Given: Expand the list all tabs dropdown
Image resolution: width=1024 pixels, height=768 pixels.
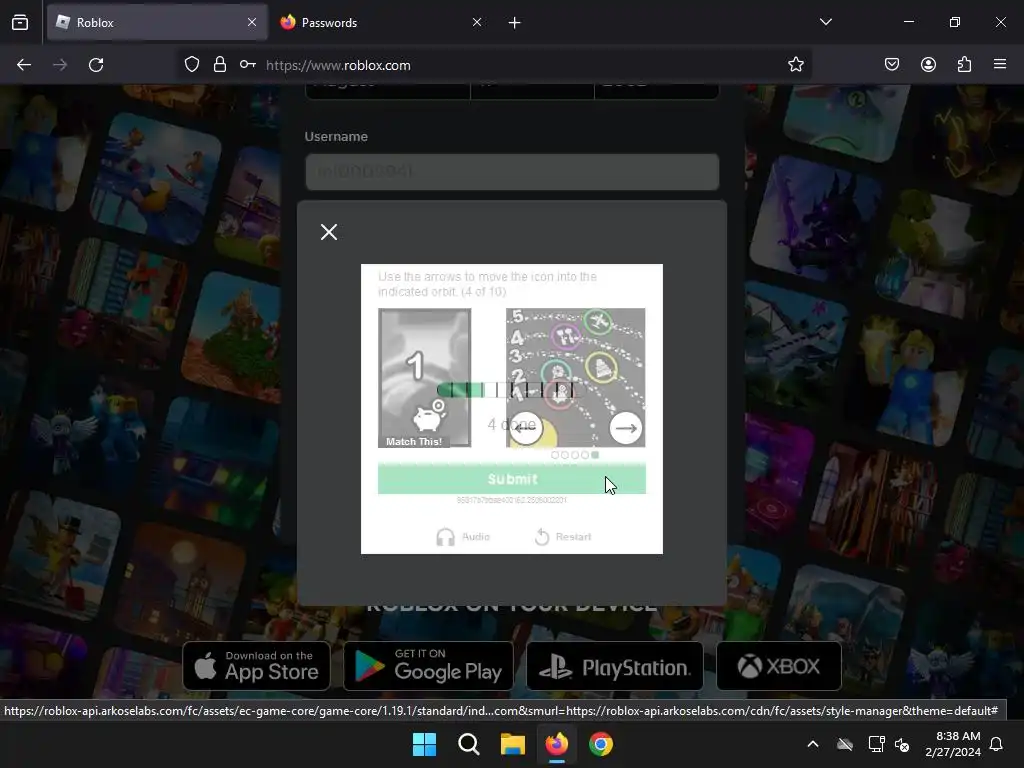Looking at the screenshot, I should [x=825, y=22].
